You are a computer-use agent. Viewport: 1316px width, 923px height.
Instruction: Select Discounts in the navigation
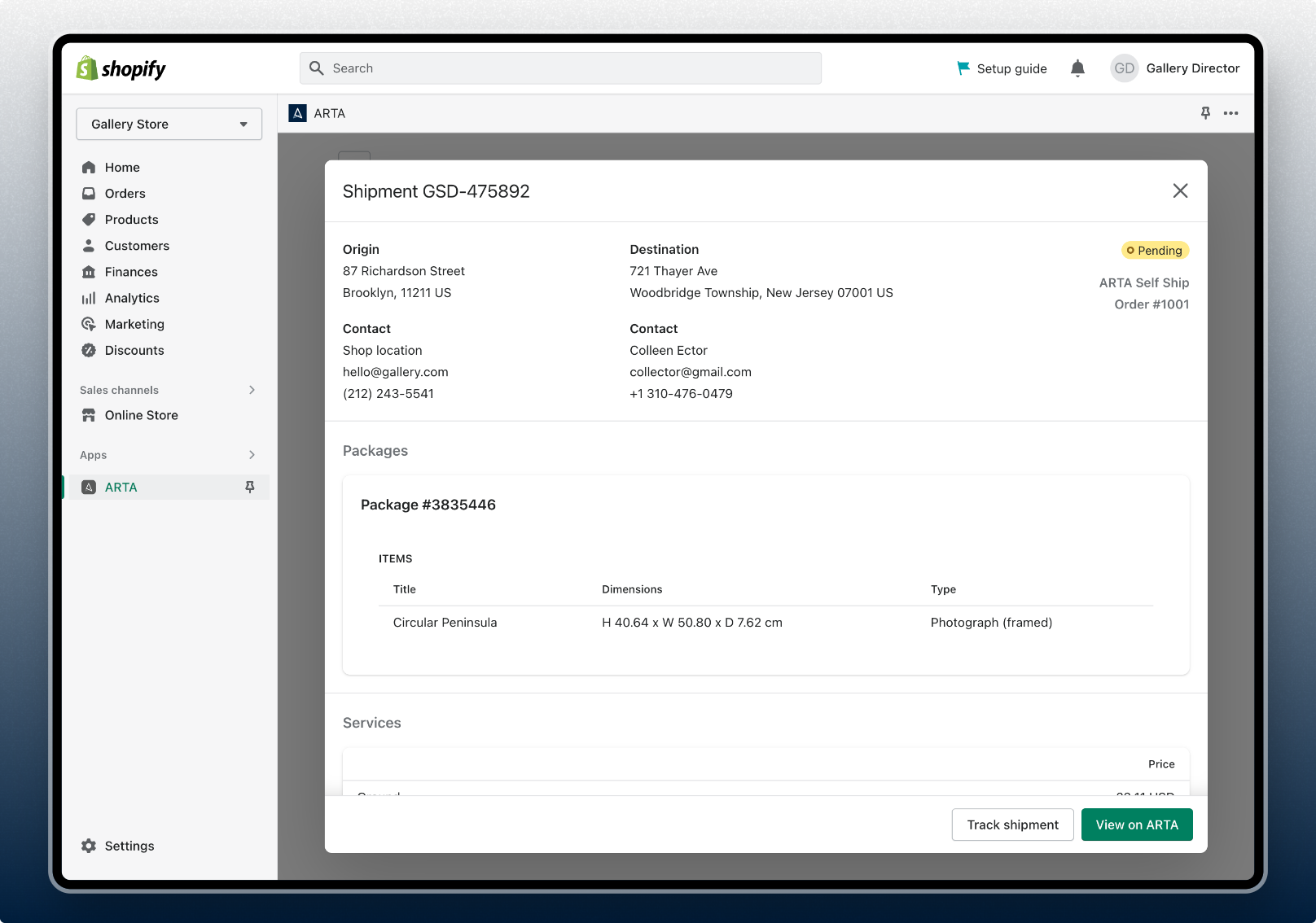[x=134, y=350]
